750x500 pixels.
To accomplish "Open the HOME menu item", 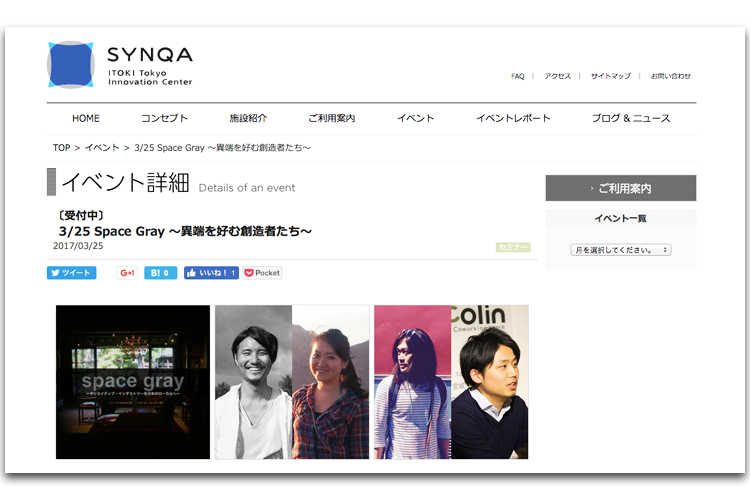I will coord(86,118).
